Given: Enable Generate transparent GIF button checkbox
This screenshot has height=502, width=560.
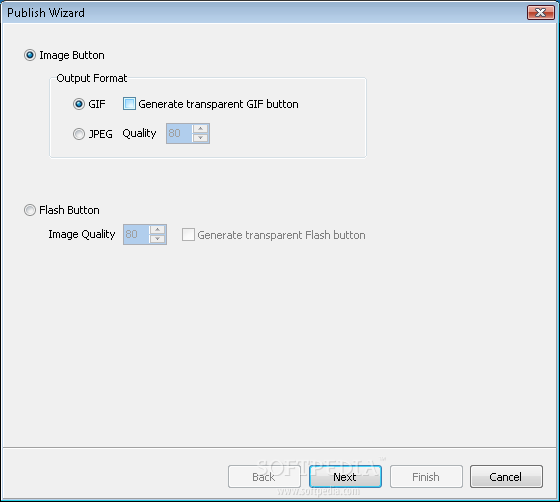Looking at the screenshot, I should click(x=129, y=104).
